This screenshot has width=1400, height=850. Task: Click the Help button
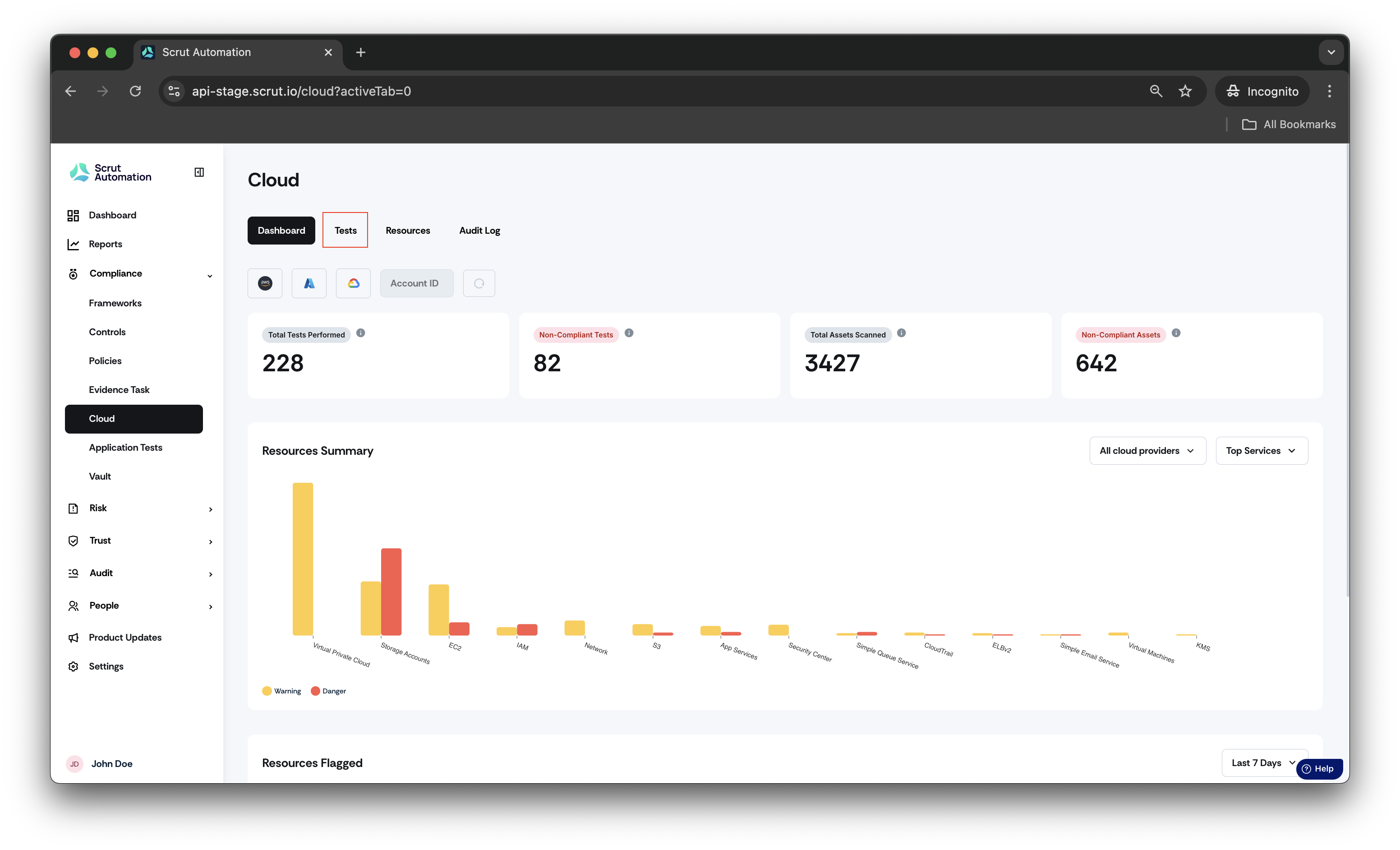pyautogui.click(x=1319, y=769)
